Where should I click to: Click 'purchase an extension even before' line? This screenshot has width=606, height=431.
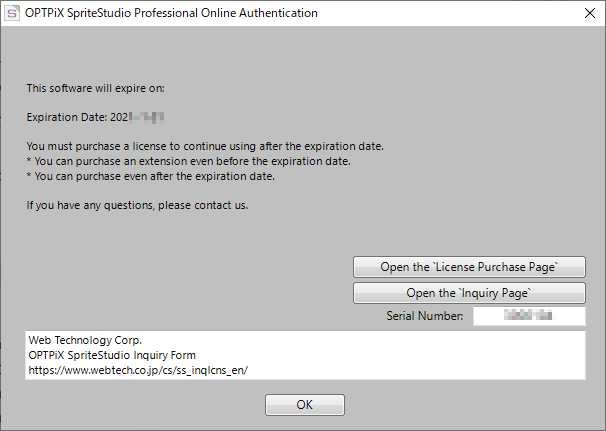click(x=189, y=161)
